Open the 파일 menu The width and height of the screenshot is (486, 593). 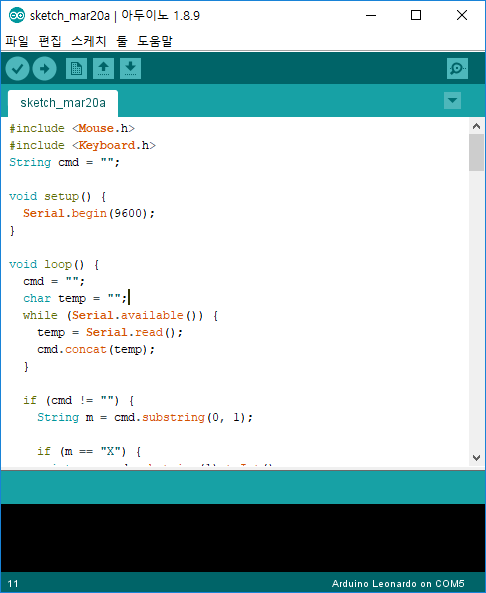(x=17, y=41)
